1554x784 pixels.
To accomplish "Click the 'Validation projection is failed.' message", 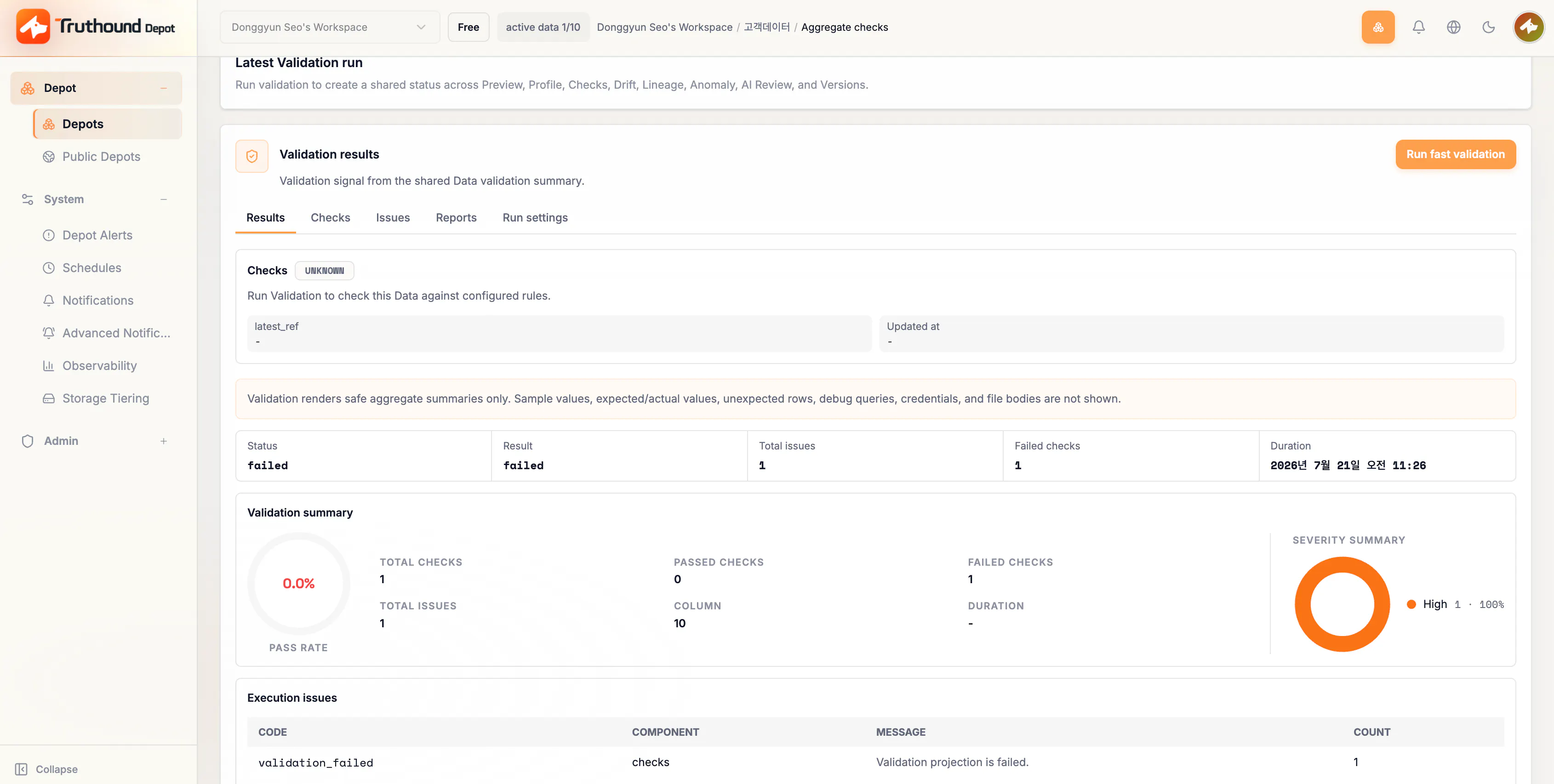I will [952, 762].
